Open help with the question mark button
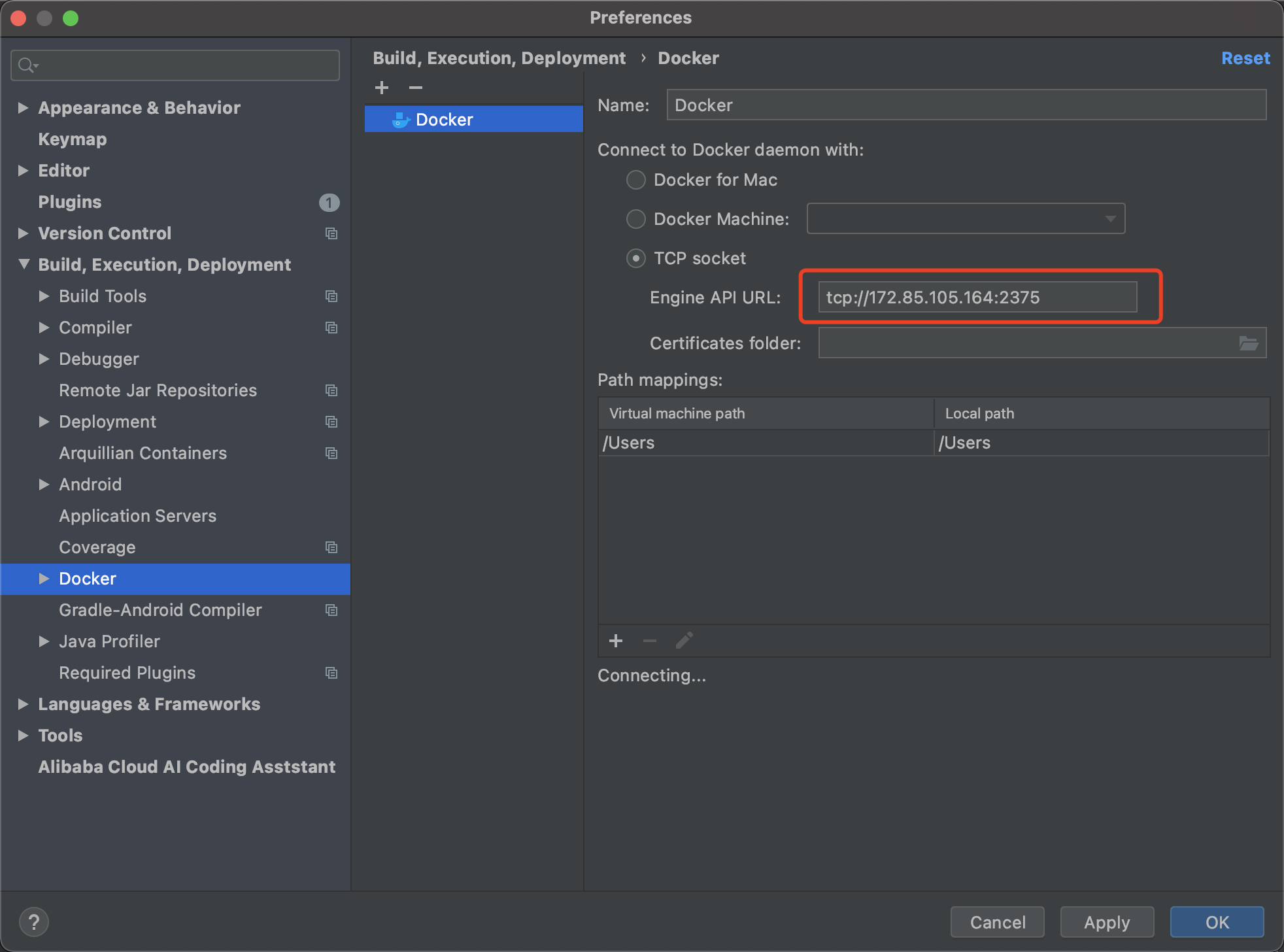Image resolution: width=1284 pixels, height=952 pixels. 34,923
